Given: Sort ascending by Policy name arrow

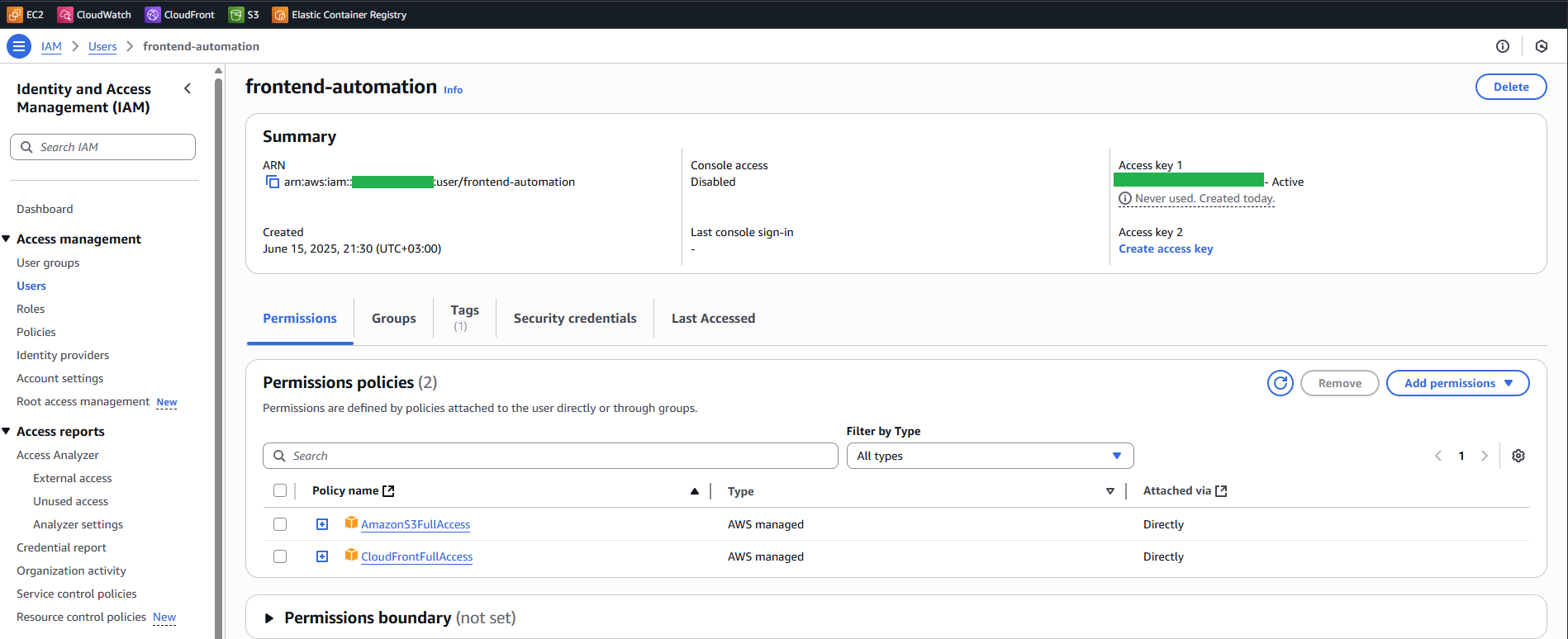Looking at the screenshot, I should [x=695, y=491].
